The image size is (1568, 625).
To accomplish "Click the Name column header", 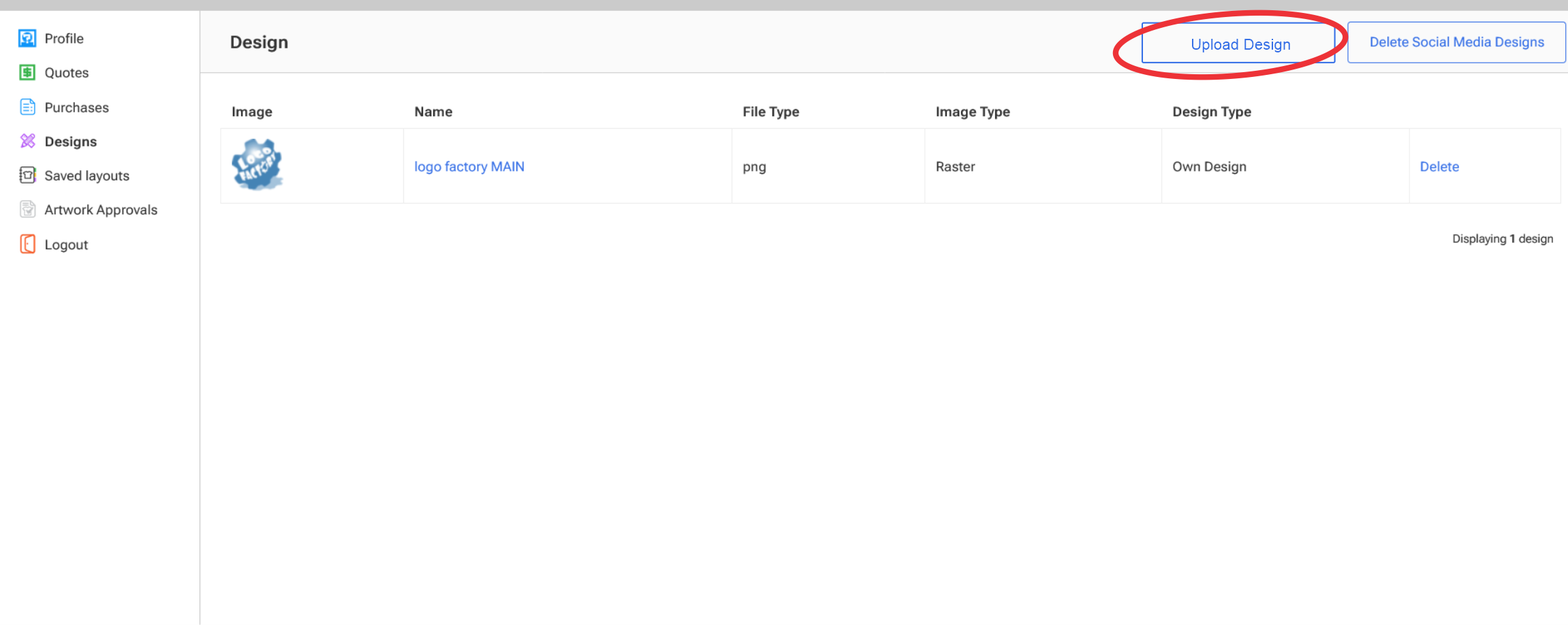I will click(433, 112).
